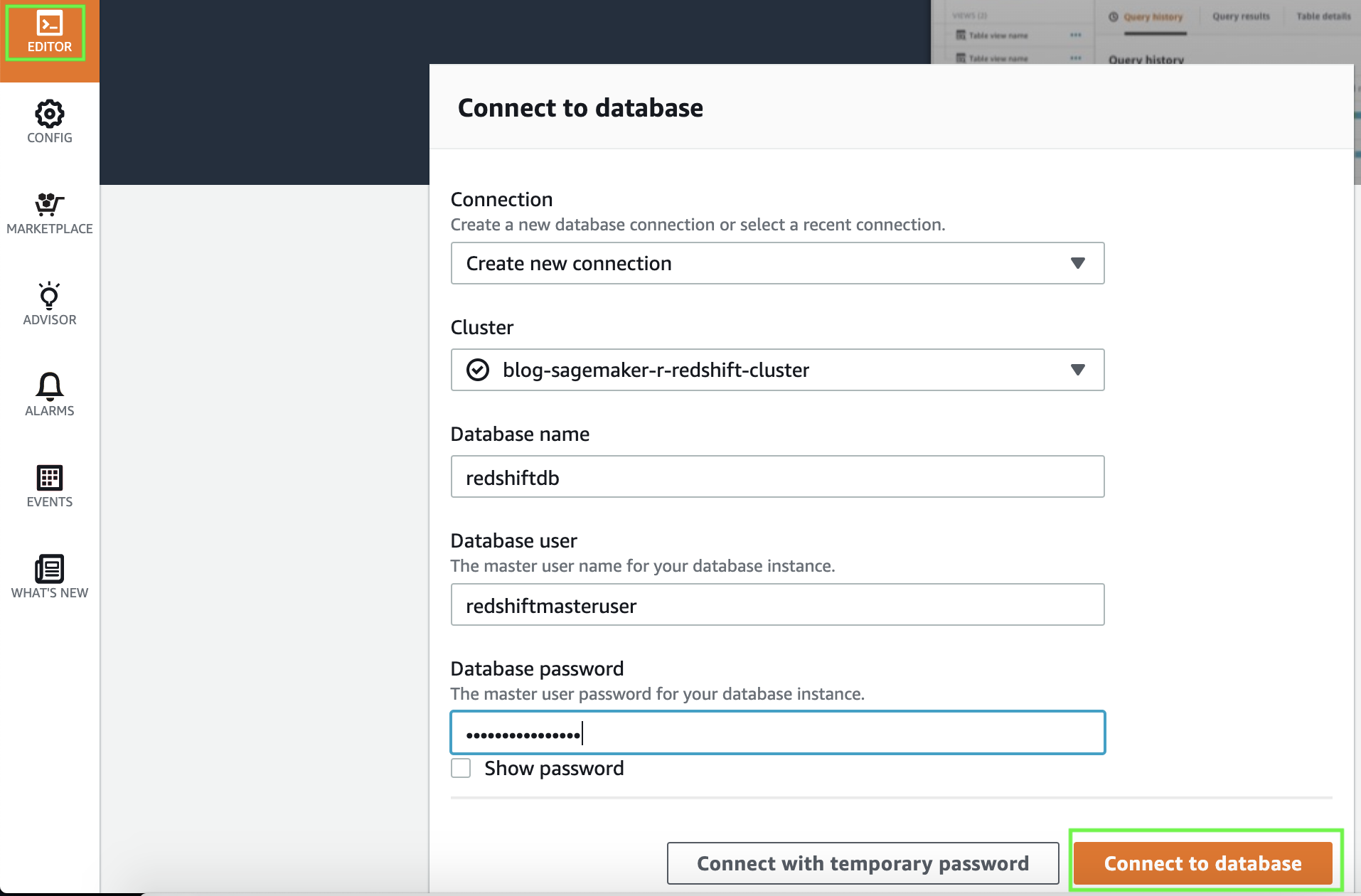
Task: Switch to the Query history tab
Action: [x=1147, y=16]
